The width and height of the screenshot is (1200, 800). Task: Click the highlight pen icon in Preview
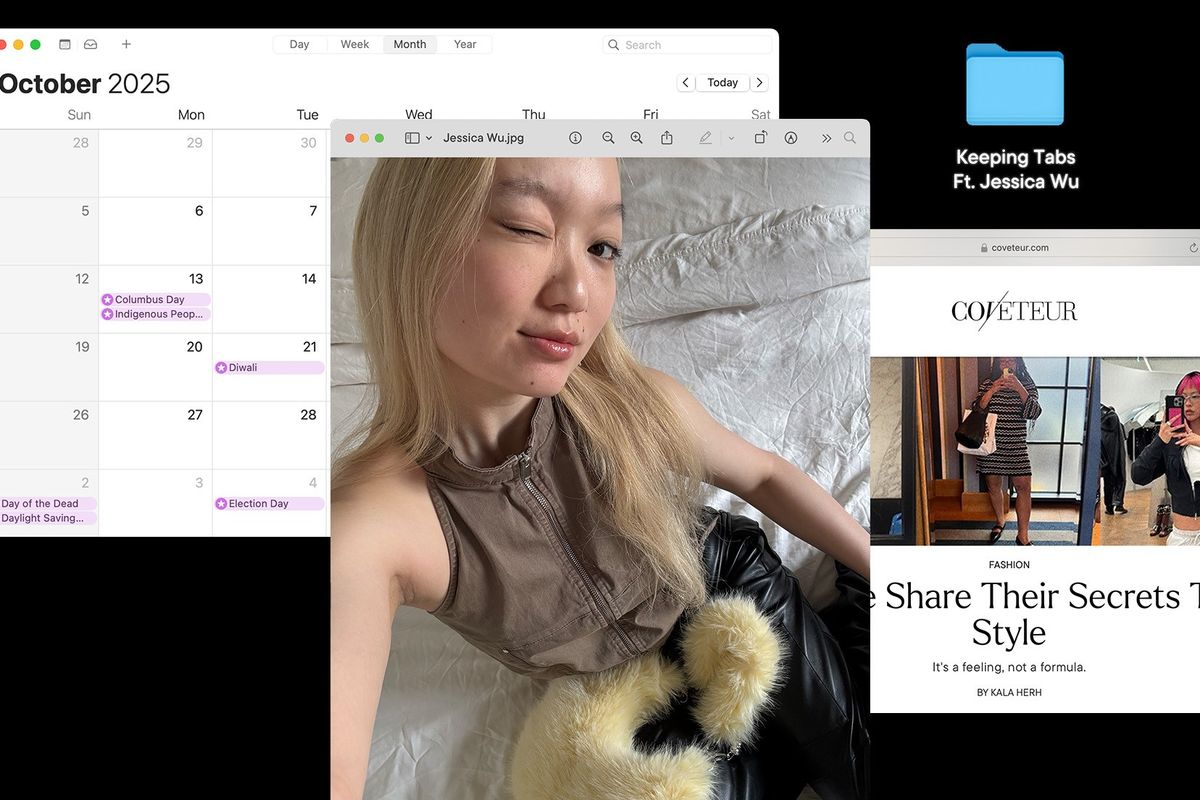[705, 138]
